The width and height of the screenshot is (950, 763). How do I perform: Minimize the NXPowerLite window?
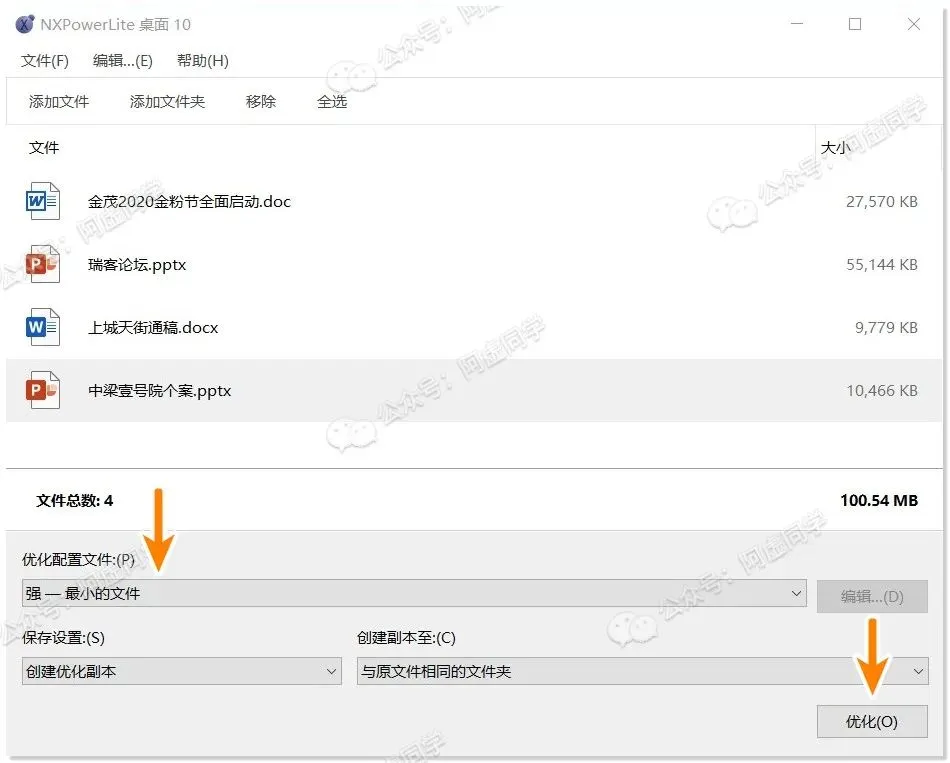(797, 24)
